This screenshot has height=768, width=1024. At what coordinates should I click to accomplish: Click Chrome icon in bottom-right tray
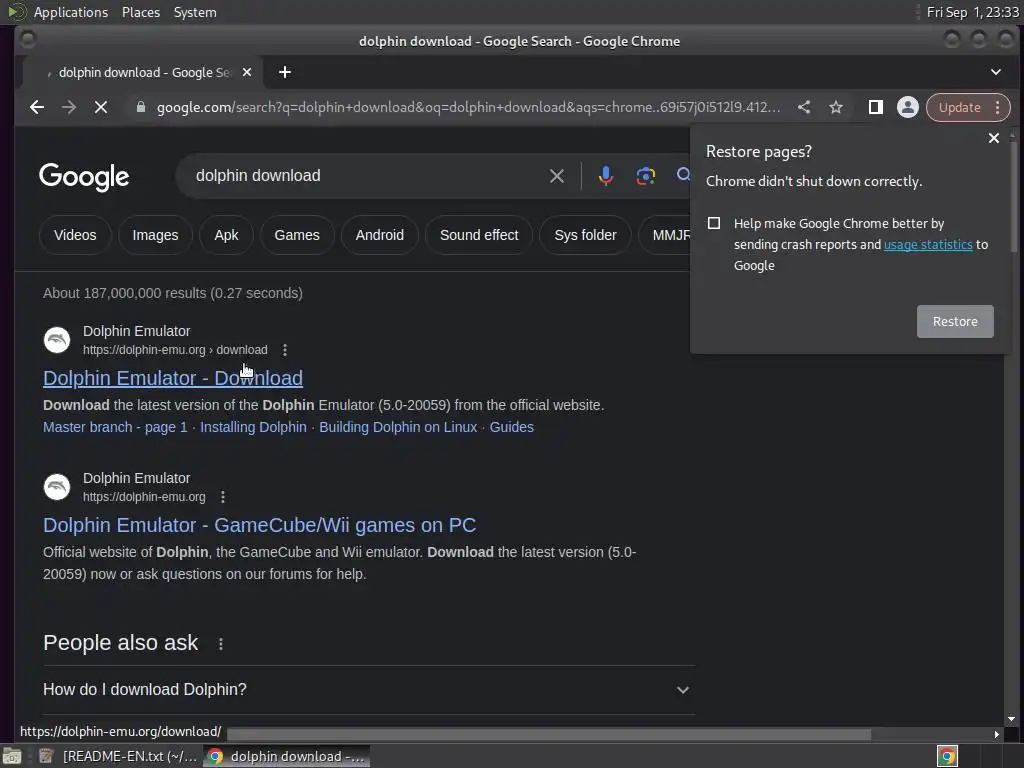(947, 756)
